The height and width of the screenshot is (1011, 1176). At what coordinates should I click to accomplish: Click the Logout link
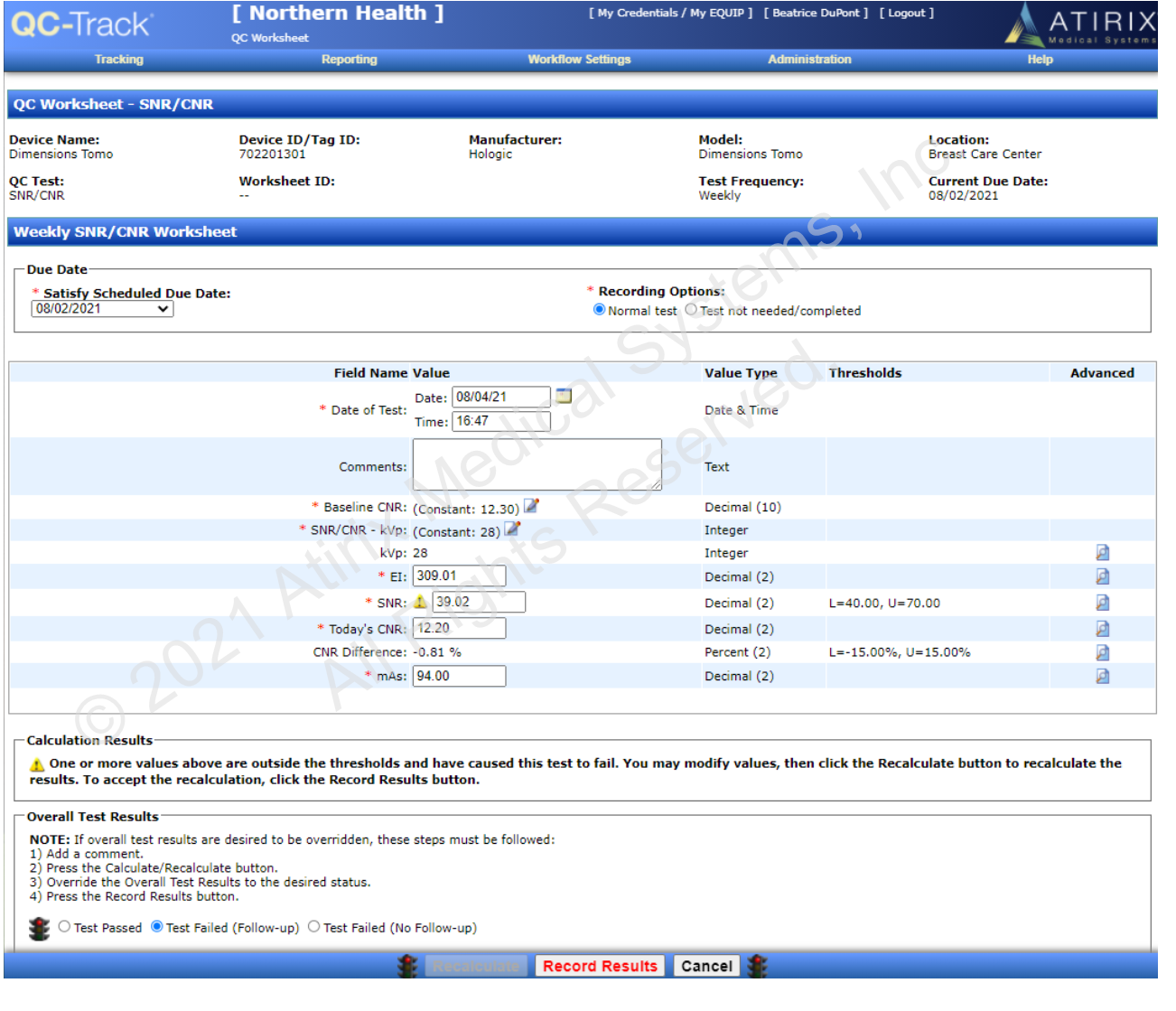[906, 13]
